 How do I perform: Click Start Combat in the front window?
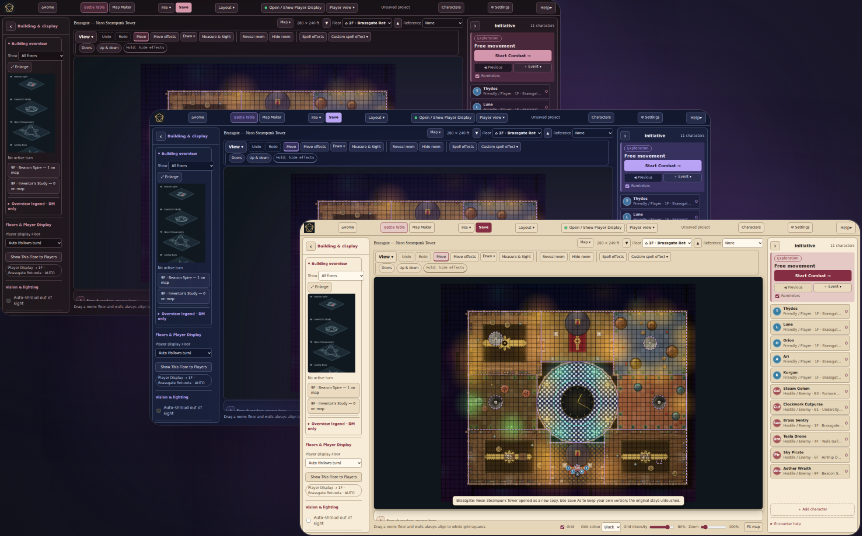pos(813,275)
